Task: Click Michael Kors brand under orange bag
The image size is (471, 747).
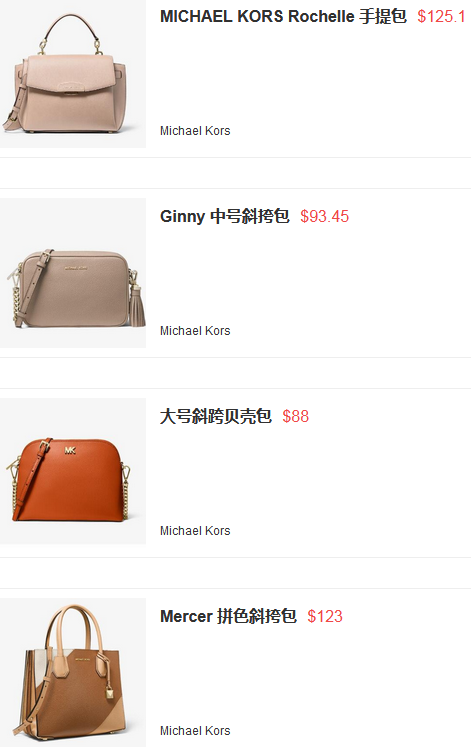Action: pyautogui.click(x=195, y=531)
